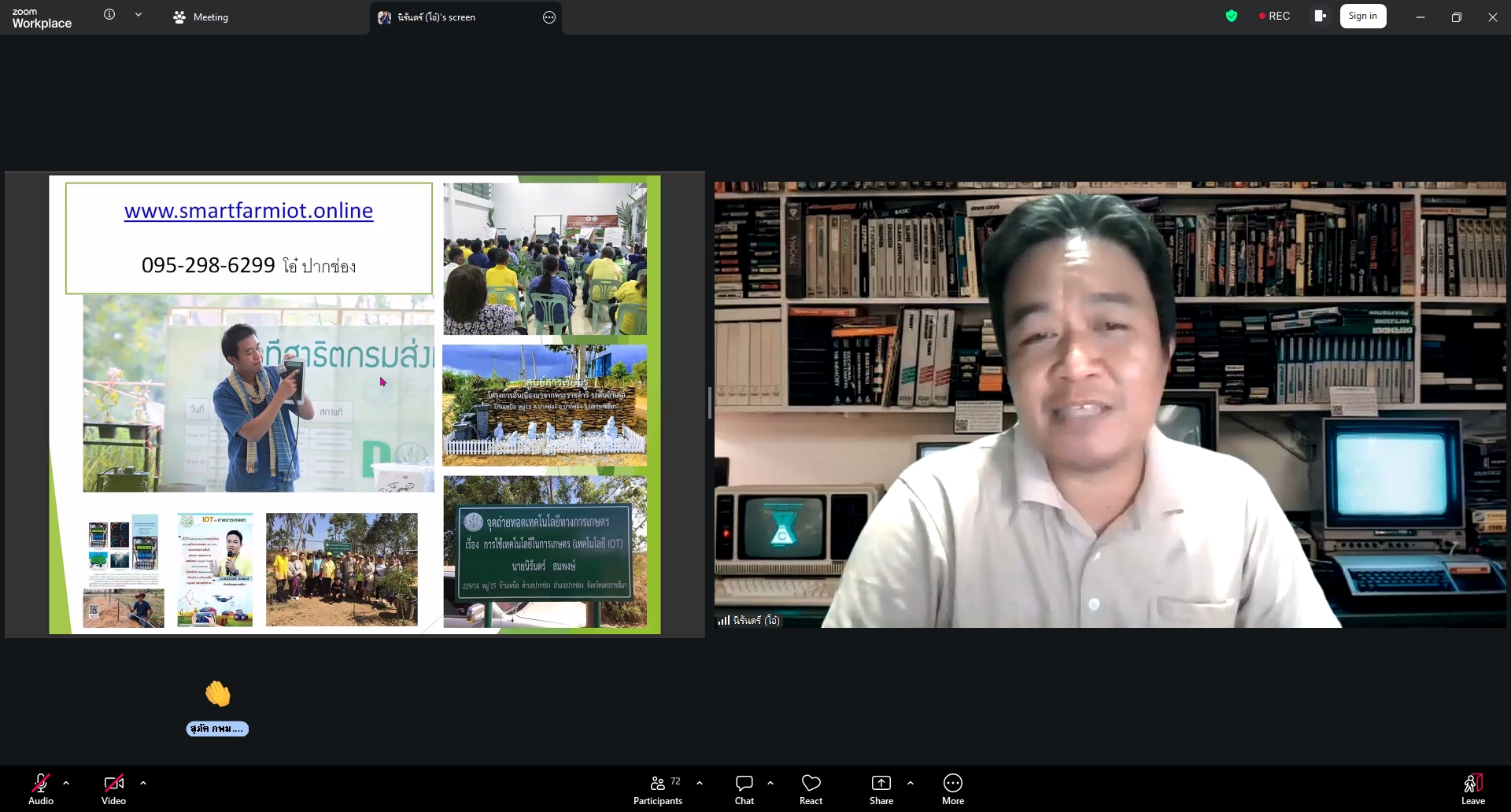Image resolution: width=1511 pixels, height=812 pixels.
Task: Restore down the Zoom window
Action: pyautogui.click(x=1457, y=17)
